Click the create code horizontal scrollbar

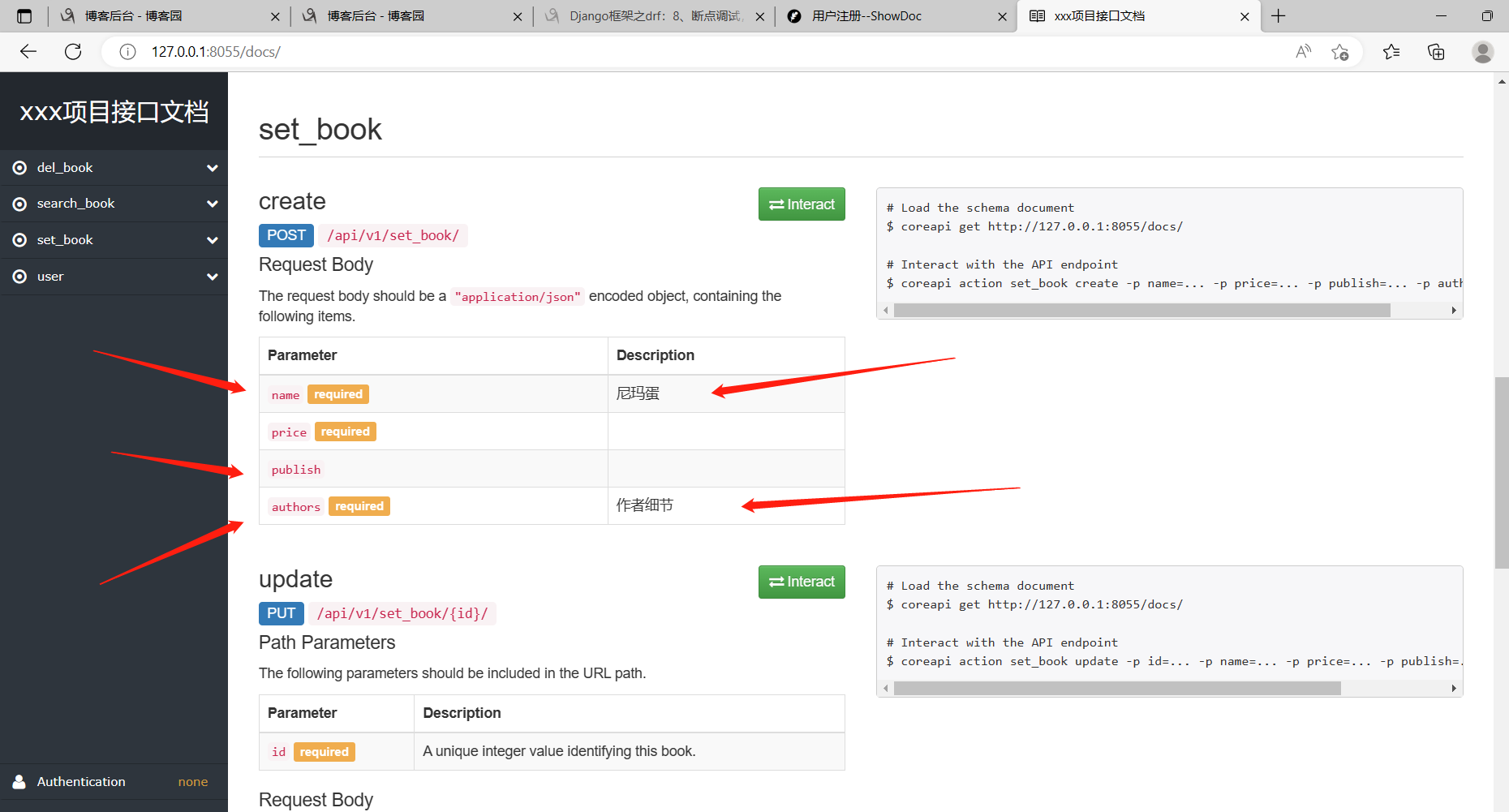click(x=1141, y=311)
